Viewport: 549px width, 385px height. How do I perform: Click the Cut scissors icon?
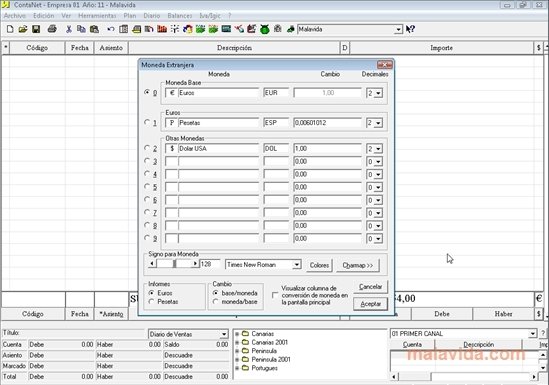(x=69, y=29)
